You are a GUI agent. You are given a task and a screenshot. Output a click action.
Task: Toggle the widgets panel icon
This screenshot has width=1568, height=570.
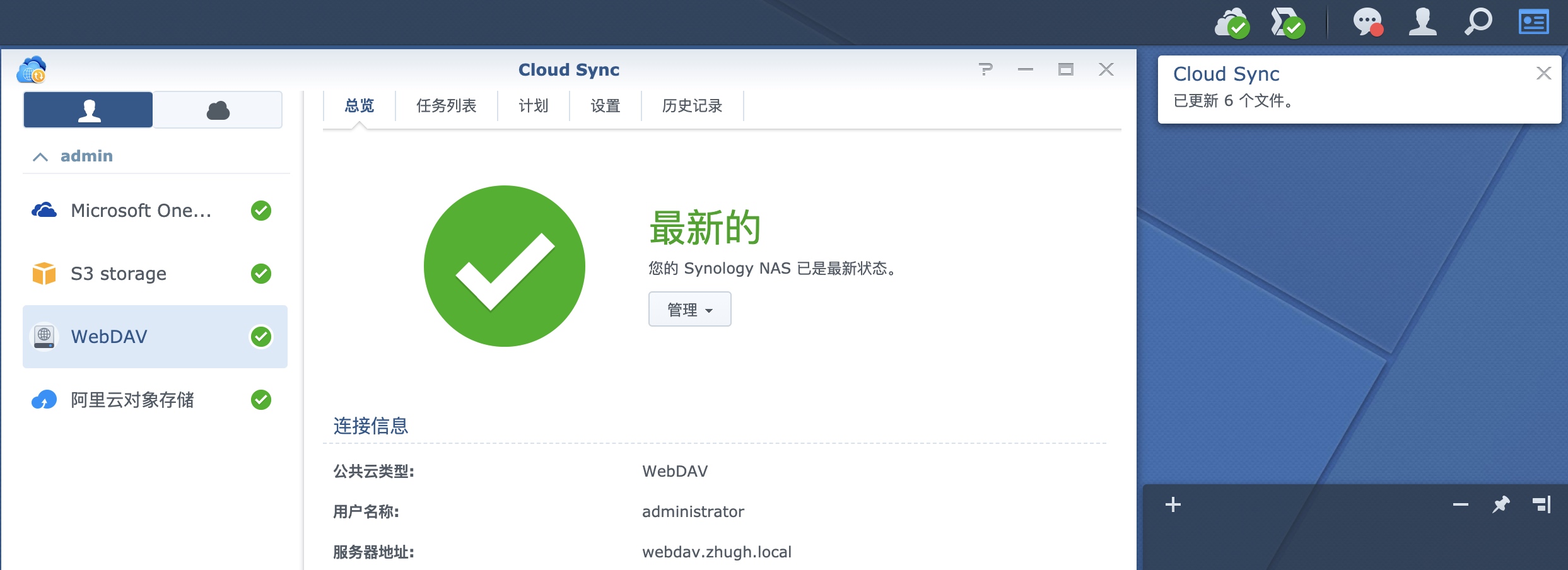tap(1533, 22)
